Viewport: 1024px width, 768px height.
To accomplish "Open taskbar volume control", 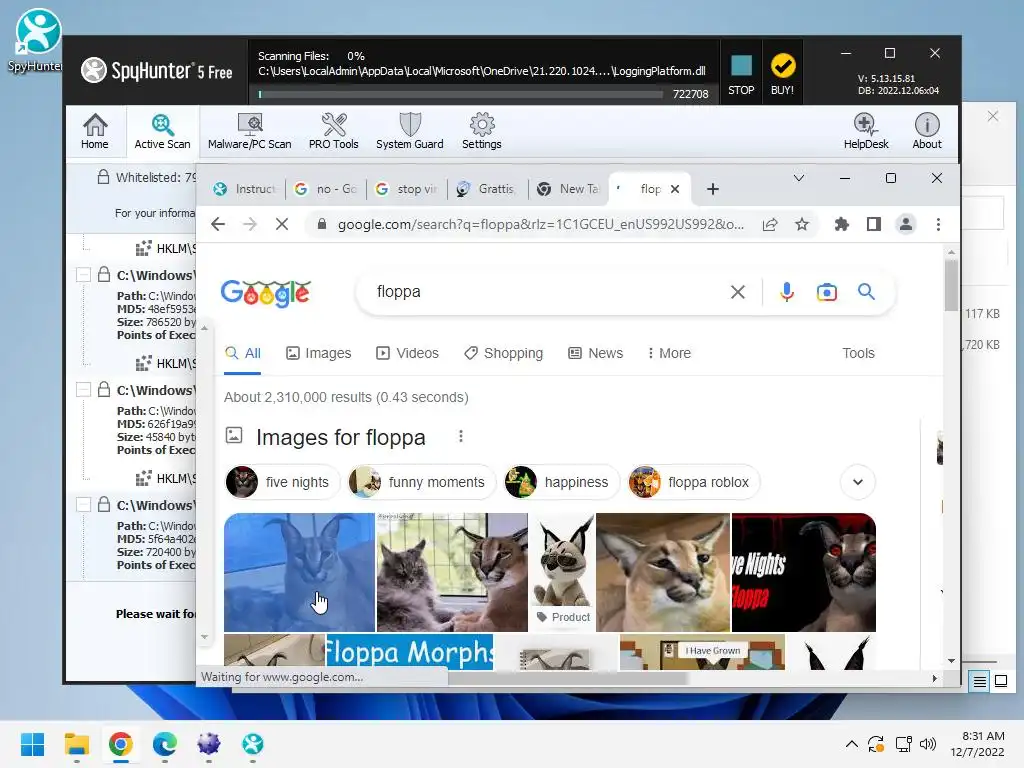I will tap(927, 744).
